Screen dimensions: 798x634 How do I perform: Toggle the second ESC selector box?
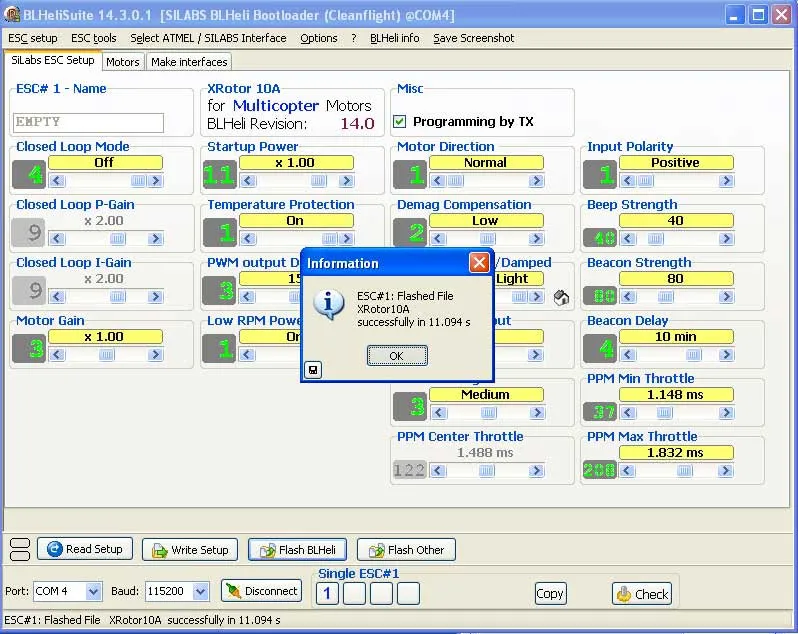pos(354,593)
